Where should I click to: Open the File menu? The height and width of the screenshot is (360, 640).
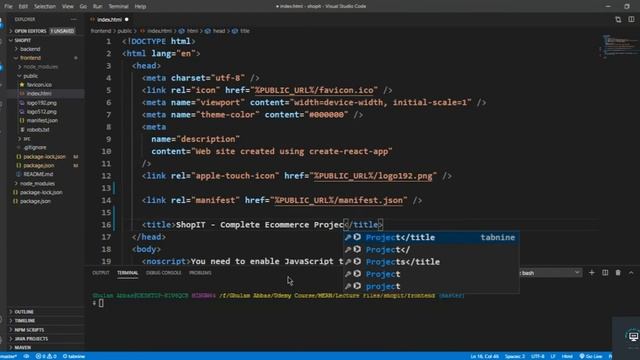[8, 7]
